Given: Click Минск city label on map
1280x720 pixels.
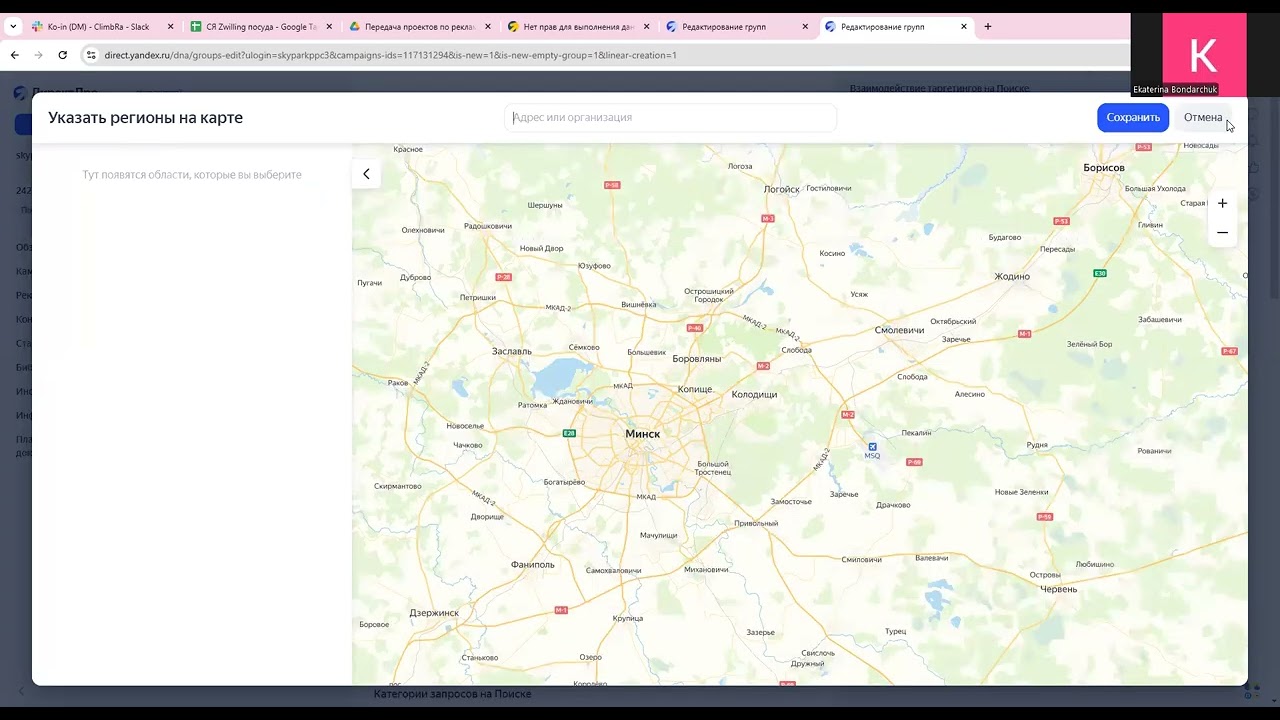Looking at the screenshot, I should (642, 434).
